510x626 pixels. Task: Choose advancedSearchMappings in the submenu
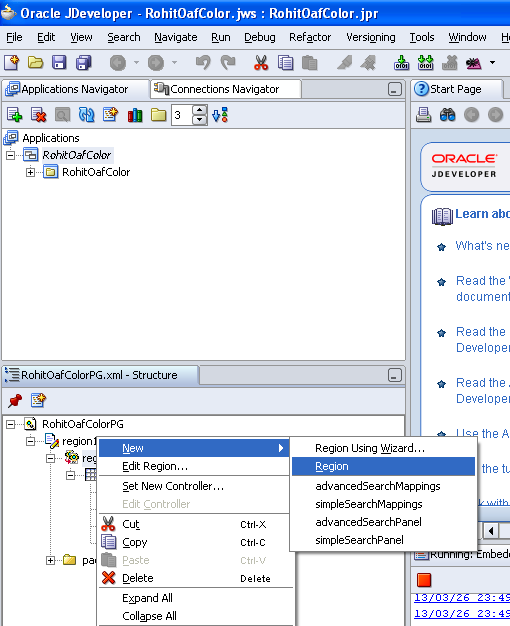(x=383, y=486)
